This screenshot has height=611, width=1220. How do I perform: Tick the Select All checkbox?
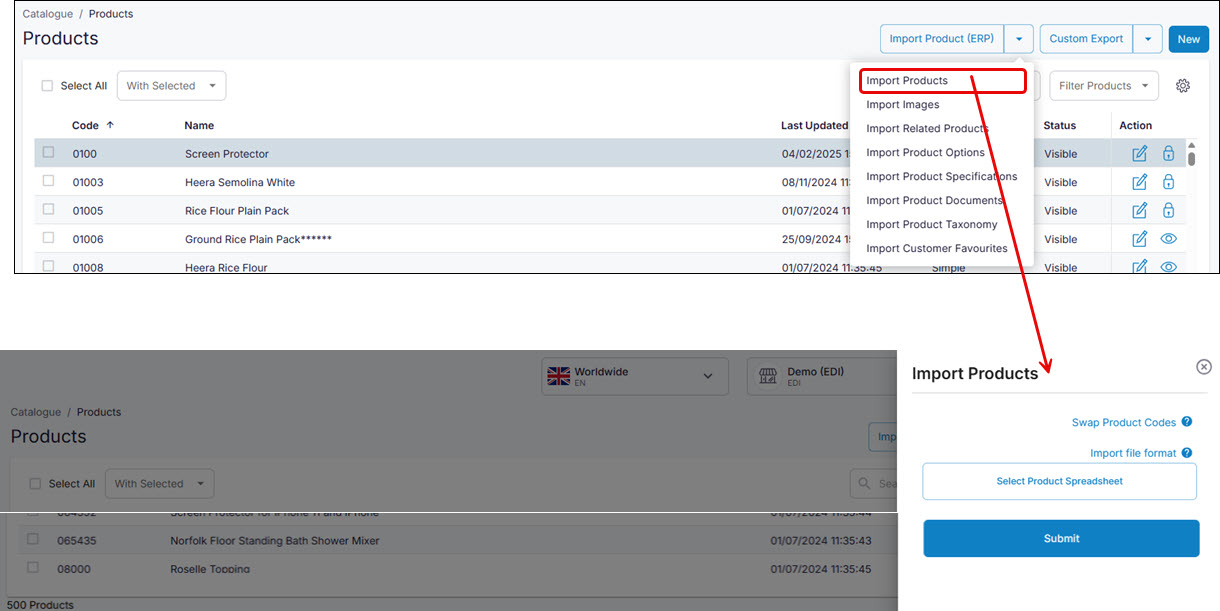click(x=47, y=85)
